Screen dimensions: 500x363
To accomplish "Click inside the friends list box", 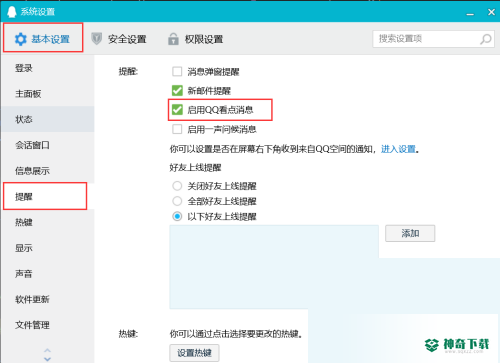I will (x=274, y=267).
